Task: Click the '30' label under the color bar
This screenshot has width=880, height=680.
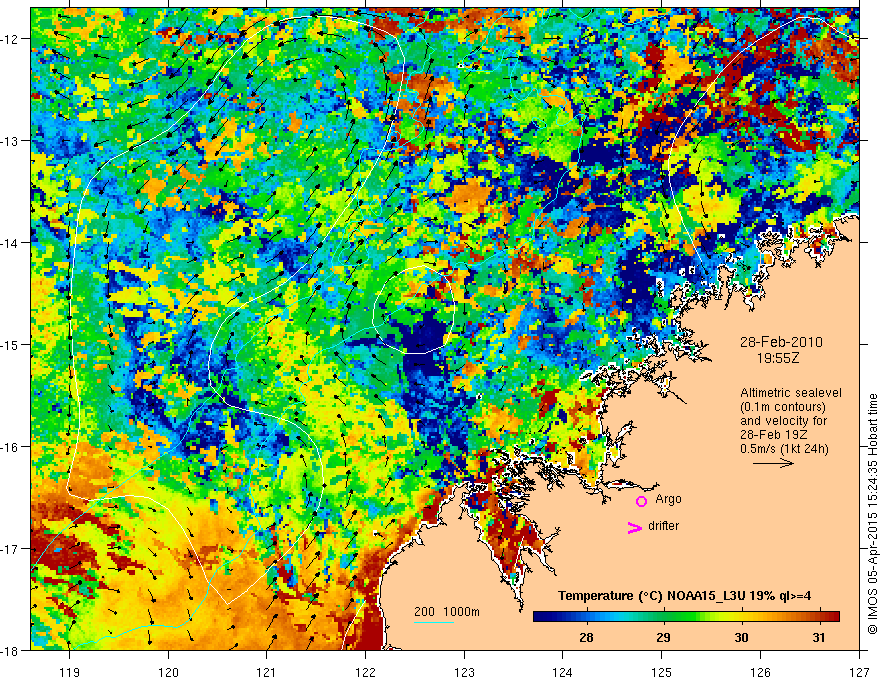Action: click(741, 637)
